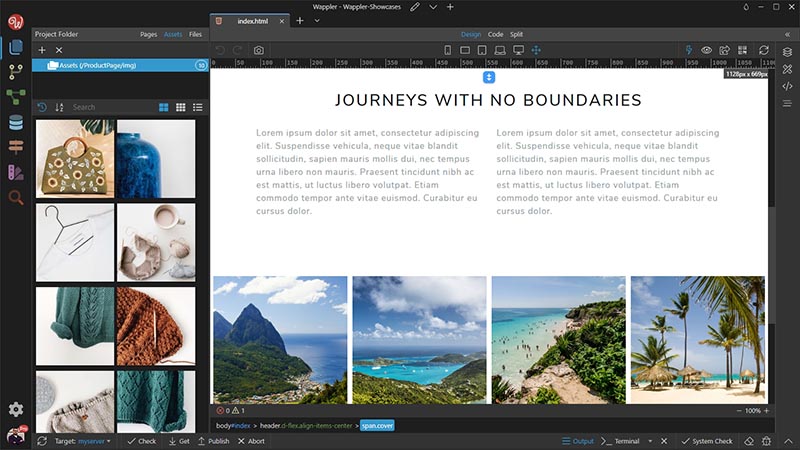Screen dimensions: 800x450
Task: Run System Check
Action: (707, 441)
